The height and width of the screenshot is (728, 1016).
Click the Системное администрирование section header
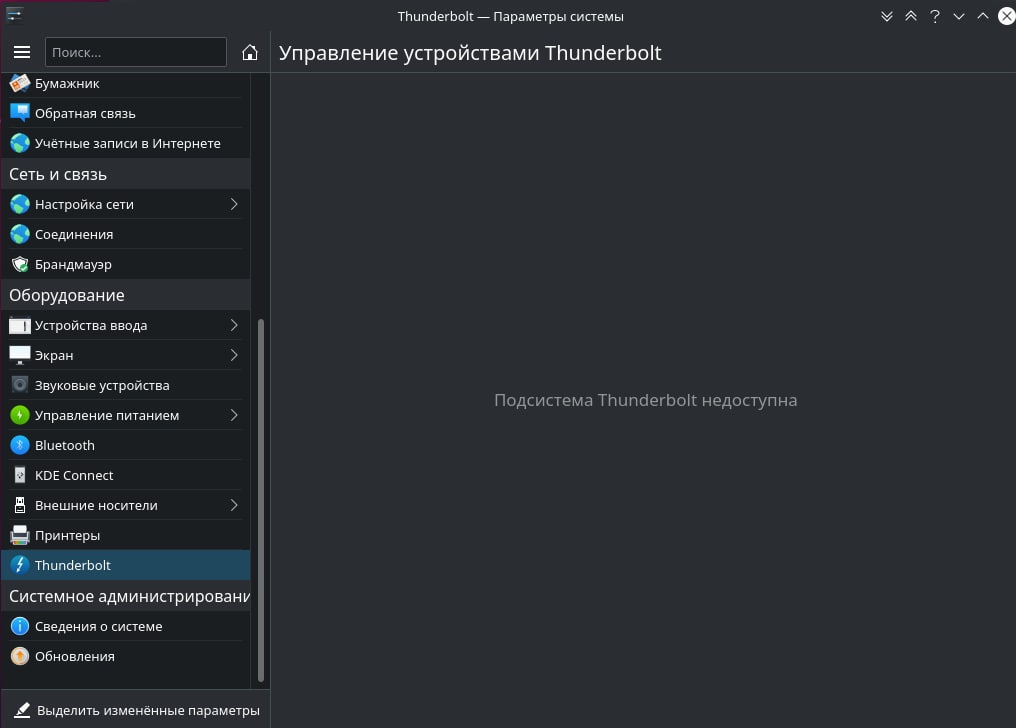click(126, 596)
